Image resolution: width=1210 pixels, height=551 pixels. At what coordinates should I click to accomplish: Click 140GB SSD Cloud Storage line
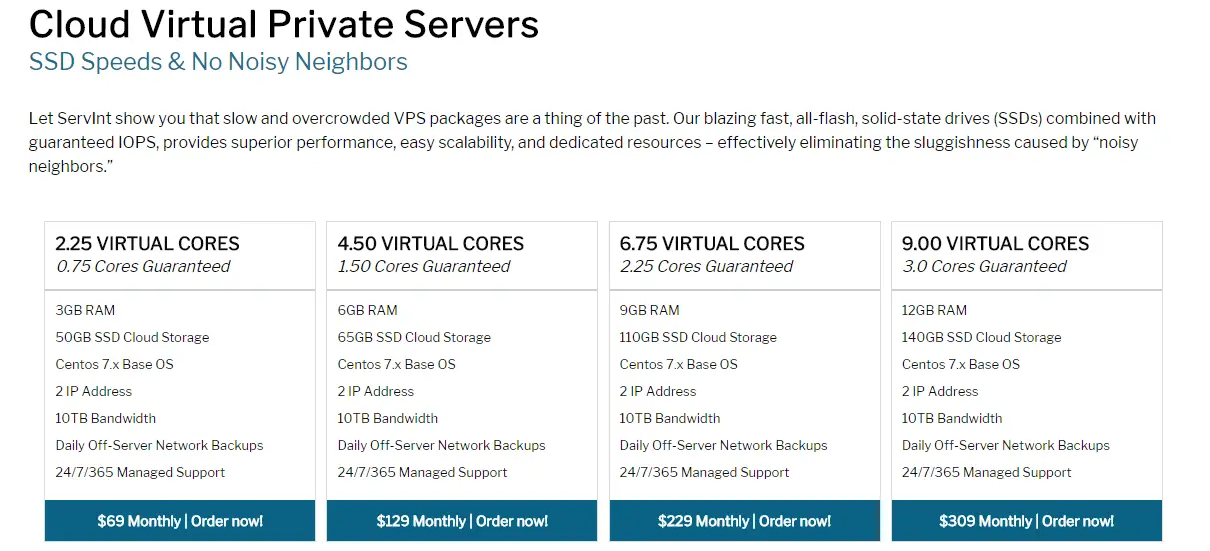(982, 337)
